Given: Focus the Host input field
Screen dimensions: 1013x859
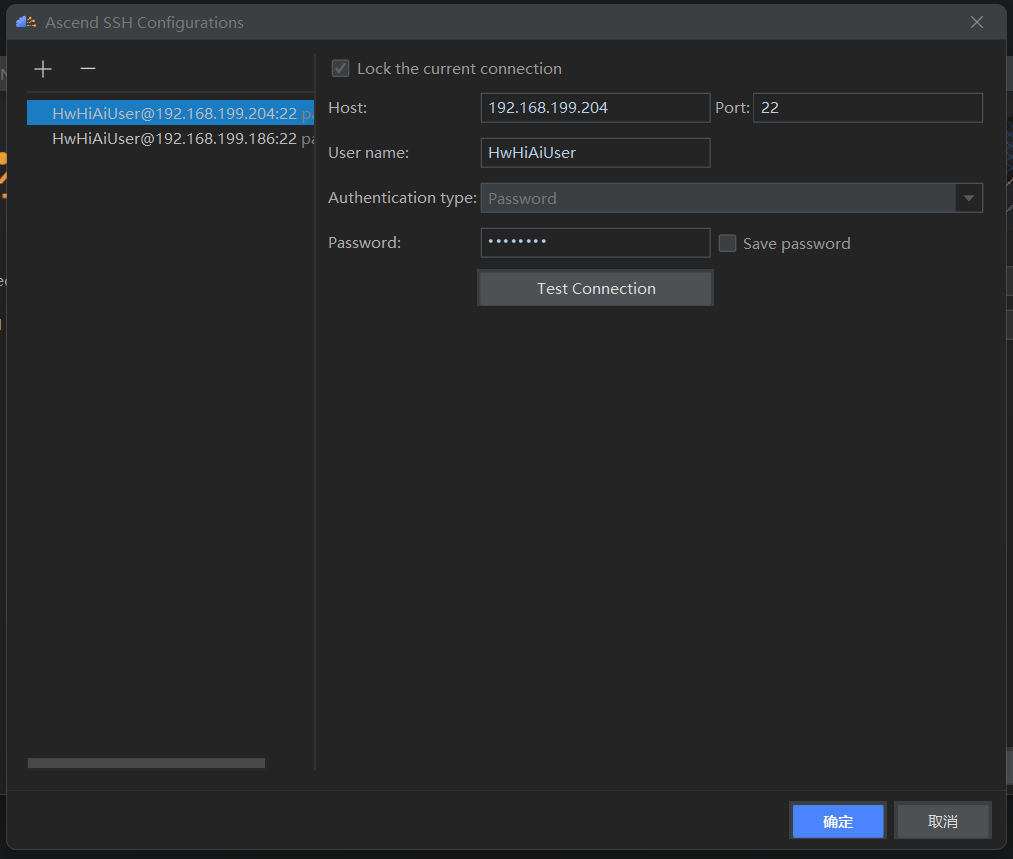Looking at the screenshot, I should click(x=595, y=108).
